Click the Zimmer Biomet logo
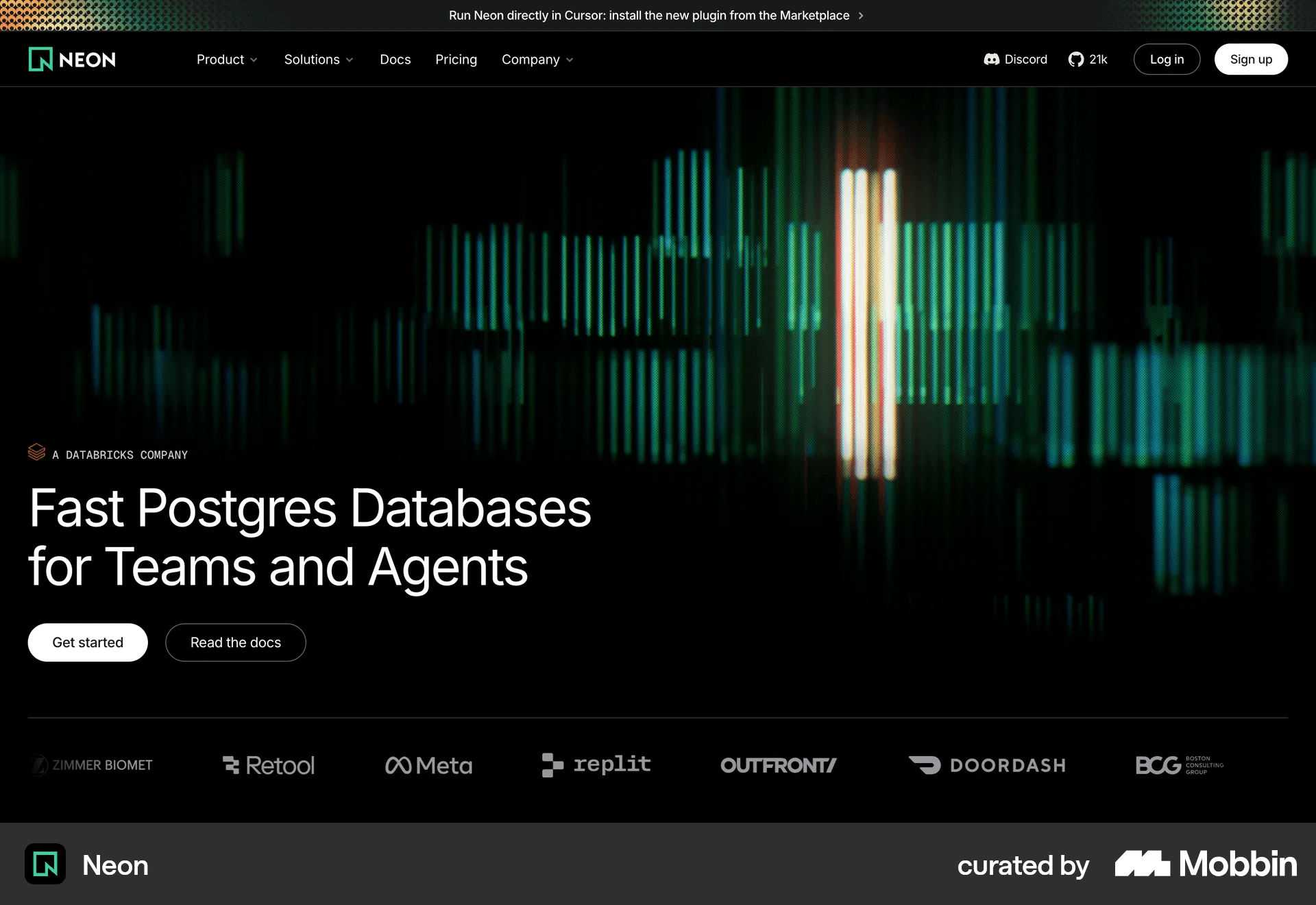The width and height of the screenshot is (1316, 905). (x=91, y=765)
